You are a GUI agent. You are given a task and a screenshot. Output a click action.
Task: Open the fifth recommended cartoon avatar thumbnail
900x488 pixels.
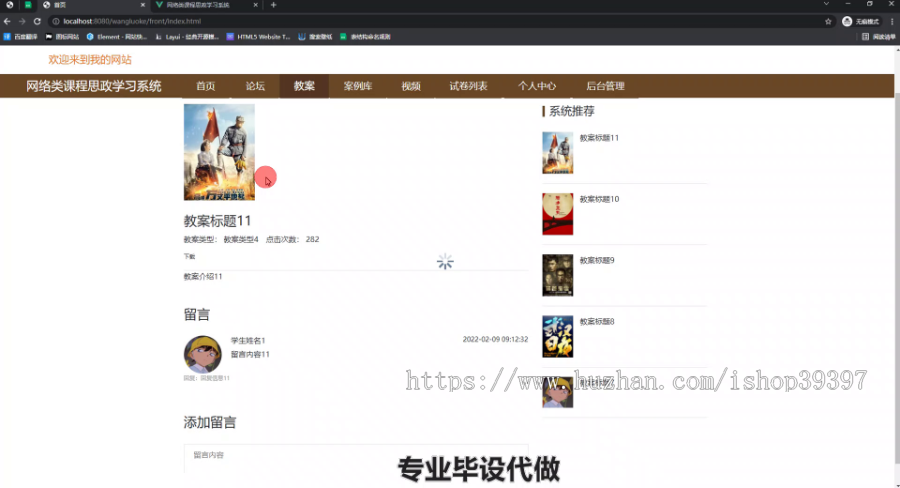557,392
